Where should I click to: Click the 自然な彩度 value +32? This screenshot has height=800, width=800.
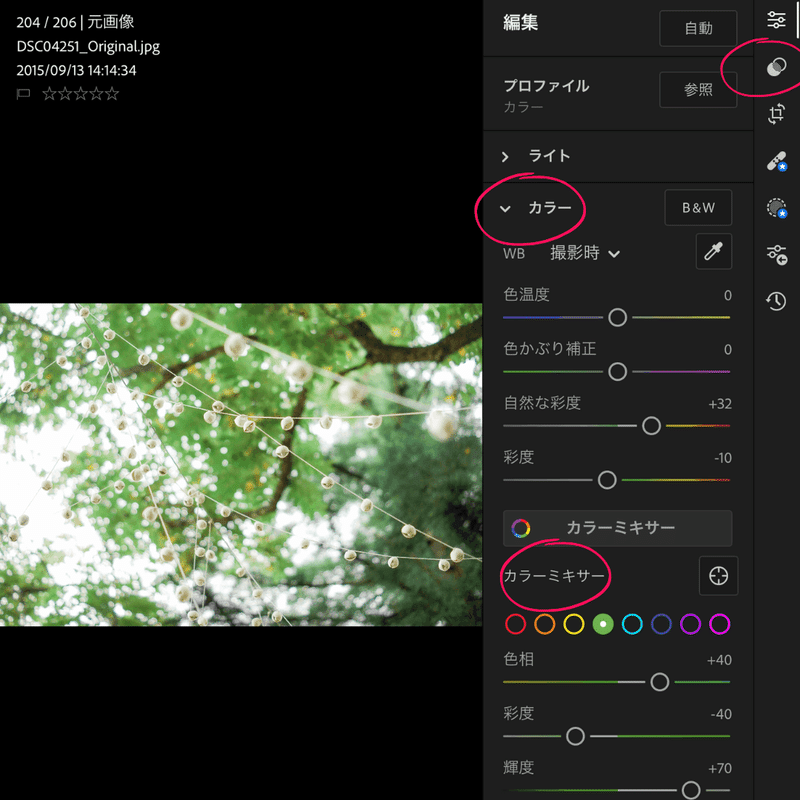click(x=720, y=404)
